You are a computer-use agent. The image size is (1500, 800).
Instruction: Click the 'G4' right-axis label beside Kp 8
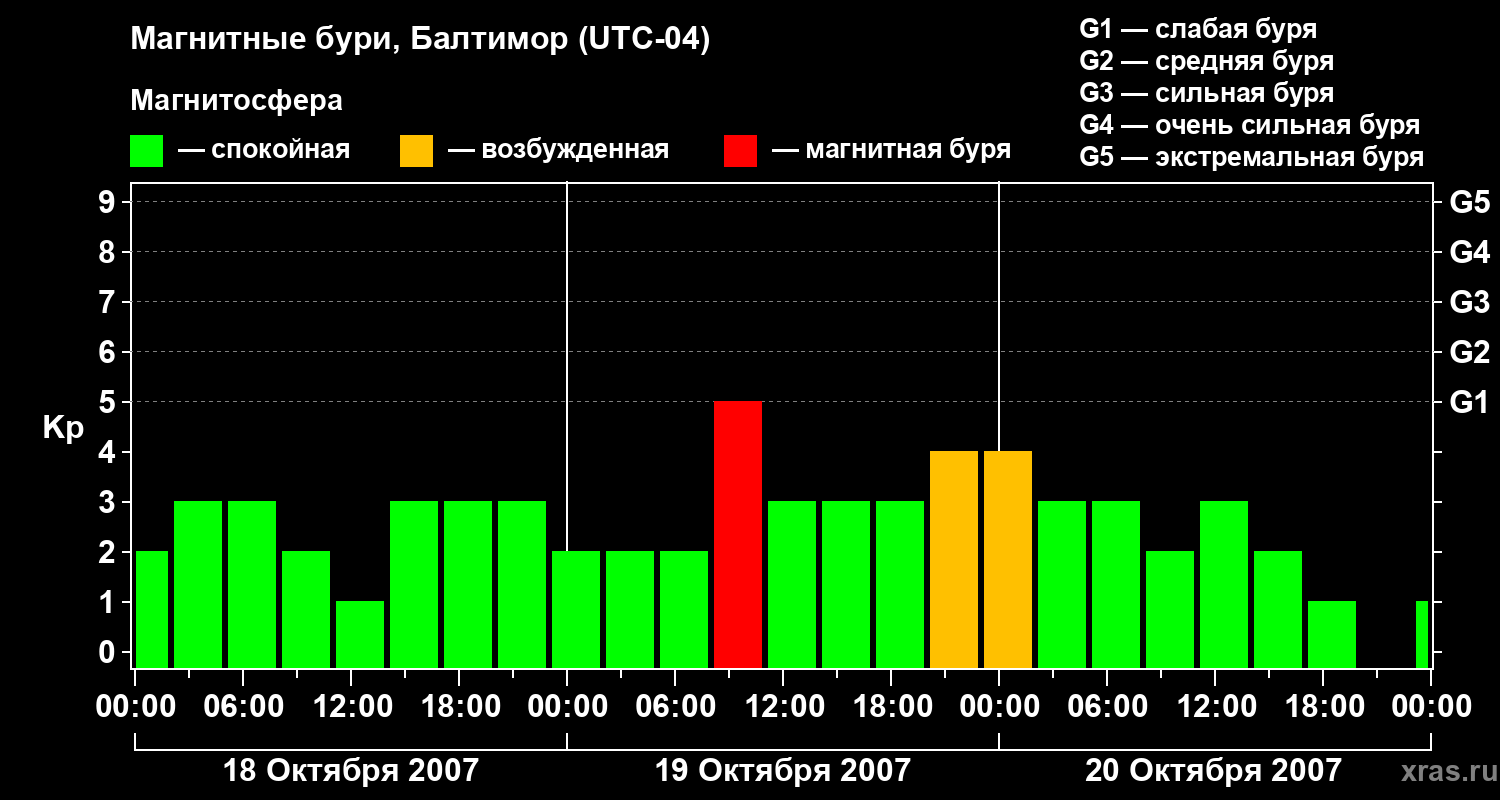1469,252
